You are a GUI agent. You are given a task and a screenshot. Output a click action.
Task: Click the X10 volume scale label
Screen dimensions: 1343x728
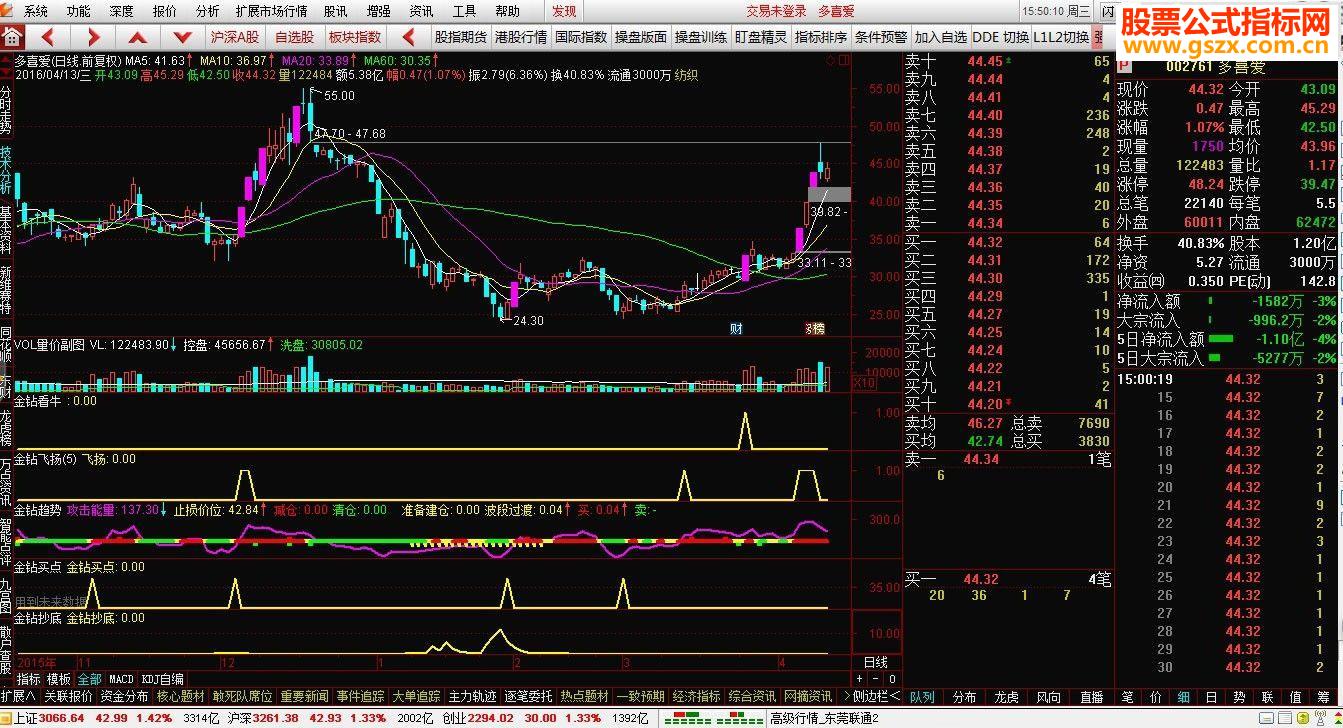863,383
